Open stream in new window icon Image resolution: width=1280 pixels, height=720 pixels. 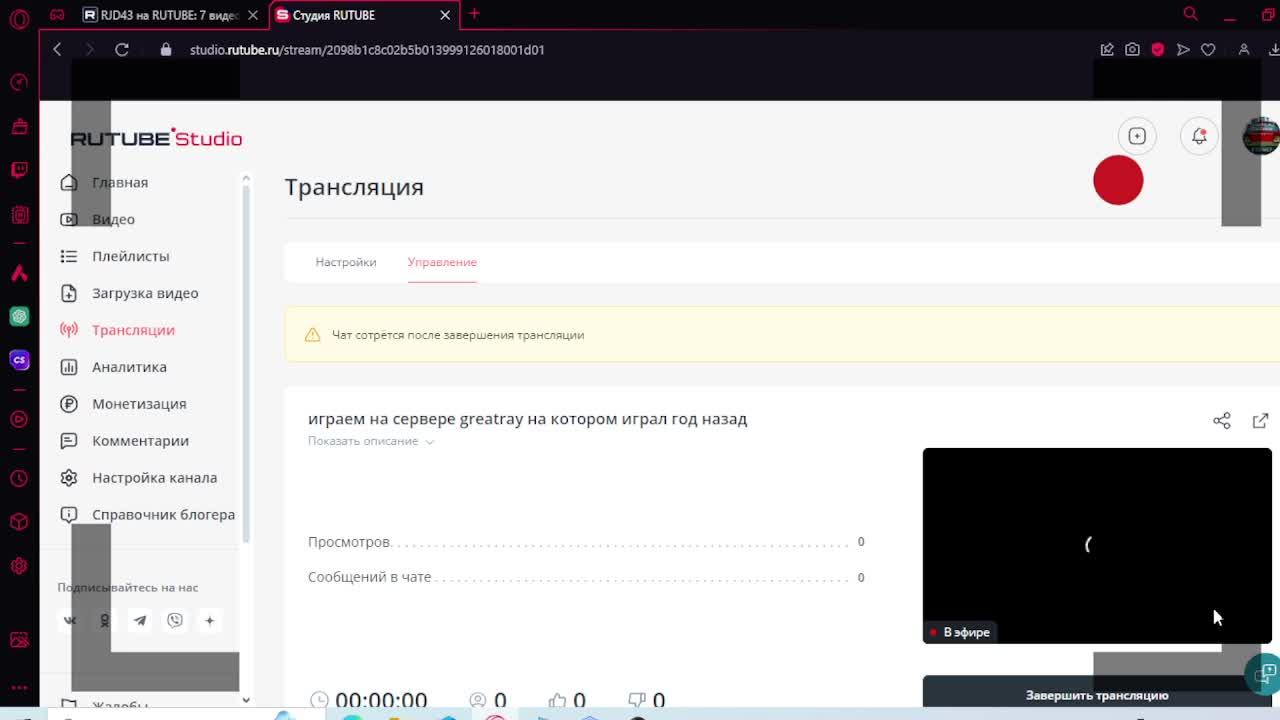click(x=1261, y=421)
